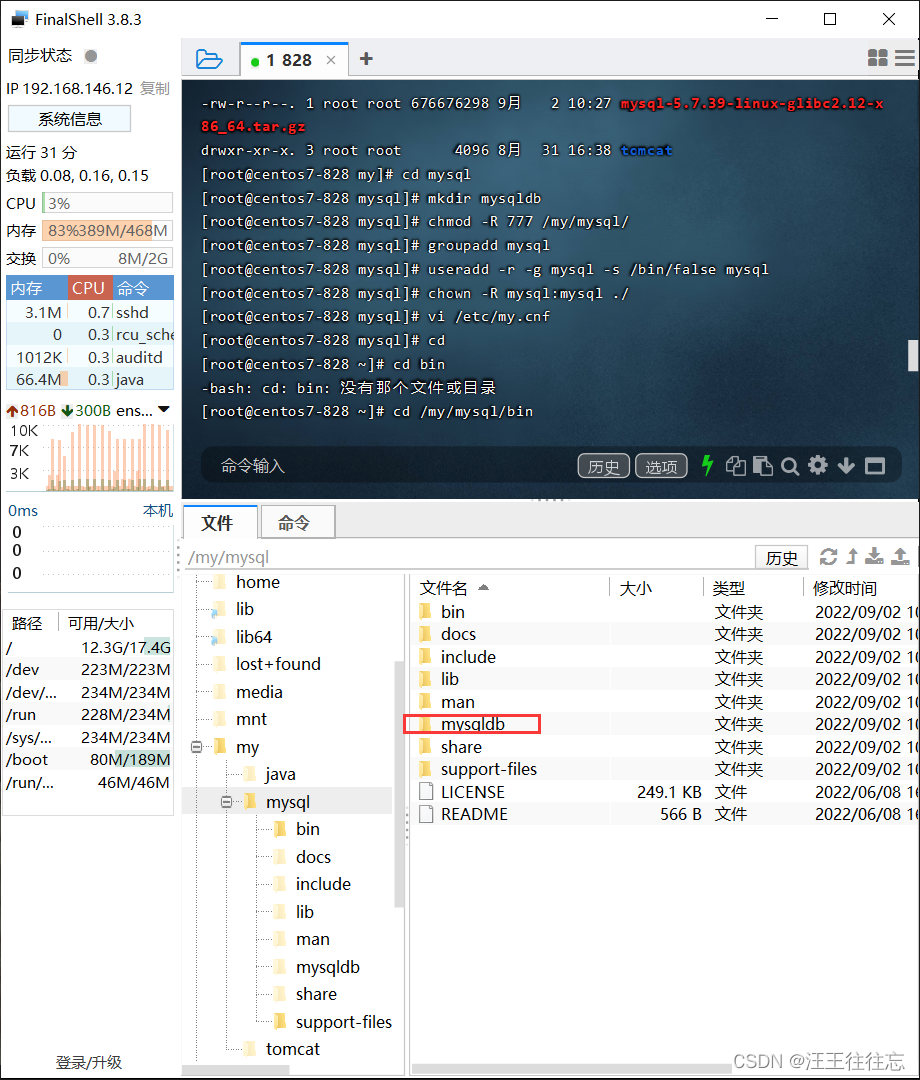The image size is (920, 1080).
Task: Click the CPU usage progress bar
Action: (x=106, y=203)
